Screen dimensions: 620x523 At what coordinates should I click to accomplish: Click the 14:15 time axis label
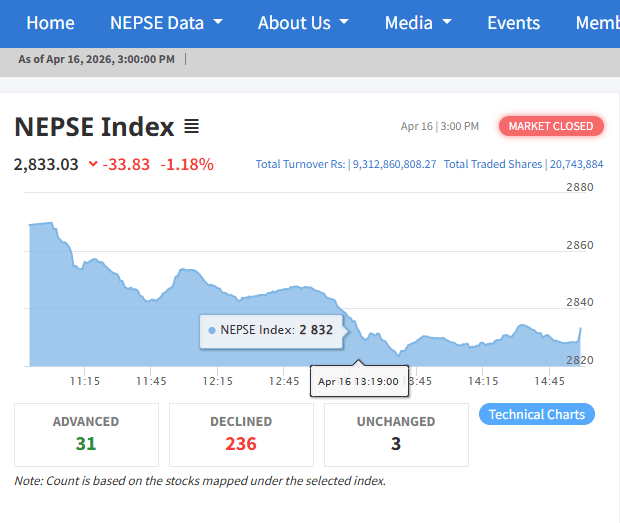pyautogui.click(x=483, y=381)
